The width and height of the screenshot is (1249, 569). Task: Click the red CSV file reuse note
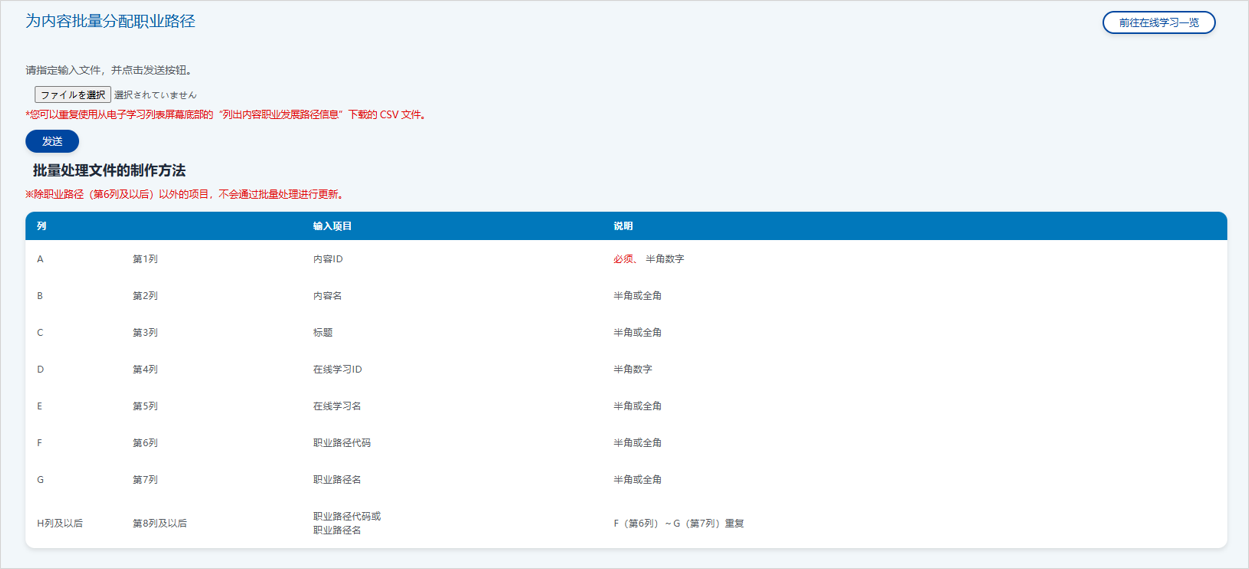(227, 115)
